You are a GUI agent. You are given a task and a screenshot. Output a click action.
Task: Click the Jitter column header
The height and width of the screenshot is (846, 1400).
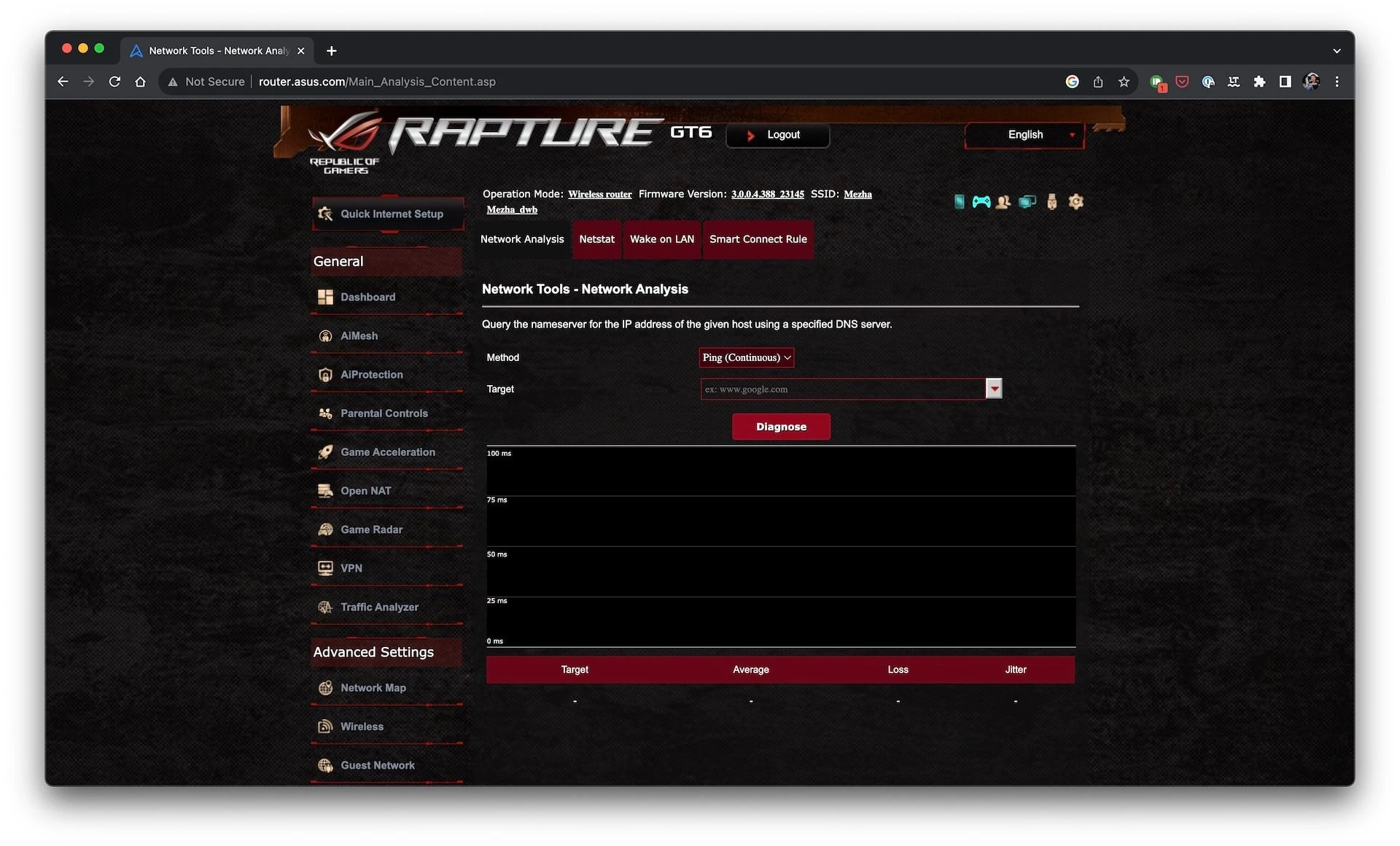[1015, 670]
